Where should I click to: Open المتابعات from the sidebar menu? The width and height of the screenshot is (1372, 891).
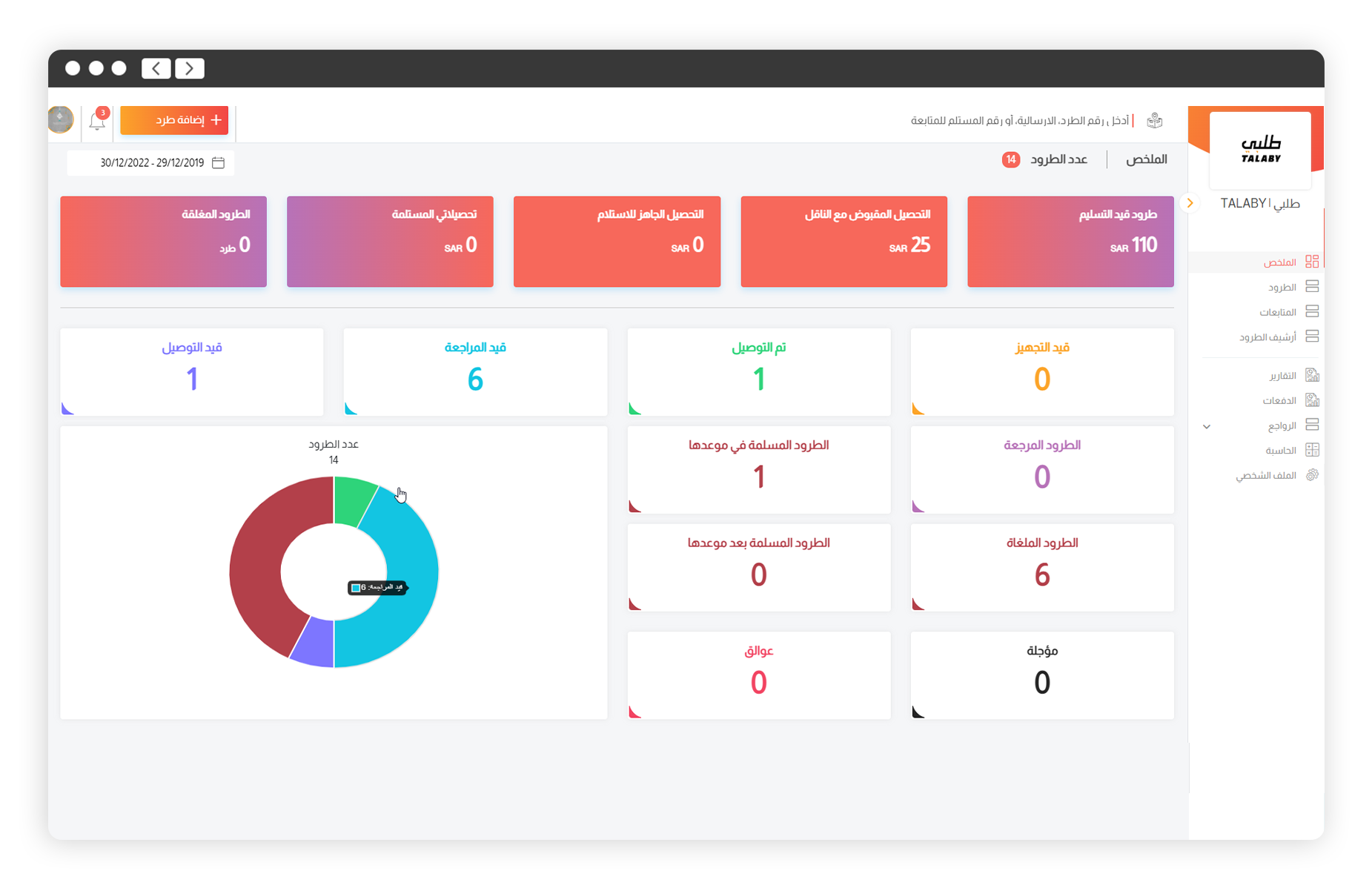1277,312
